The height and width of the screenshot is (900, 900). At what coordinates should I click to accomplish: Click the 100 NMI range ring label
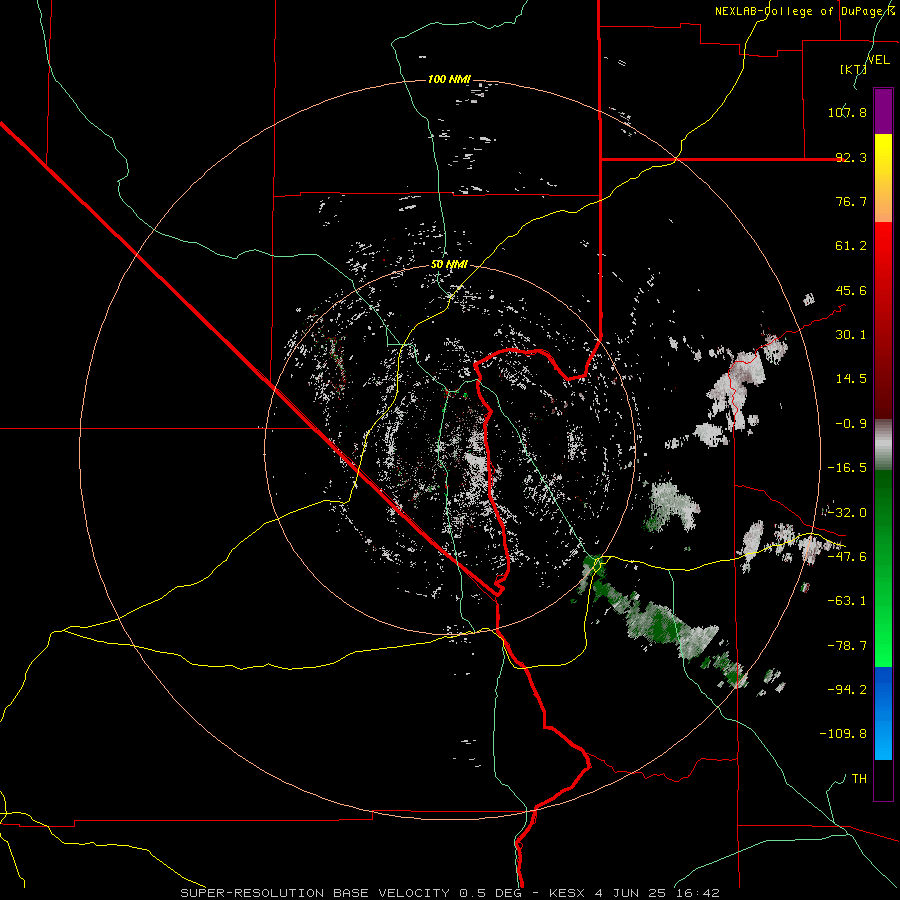pyautogui.click(x=449, y=79)
